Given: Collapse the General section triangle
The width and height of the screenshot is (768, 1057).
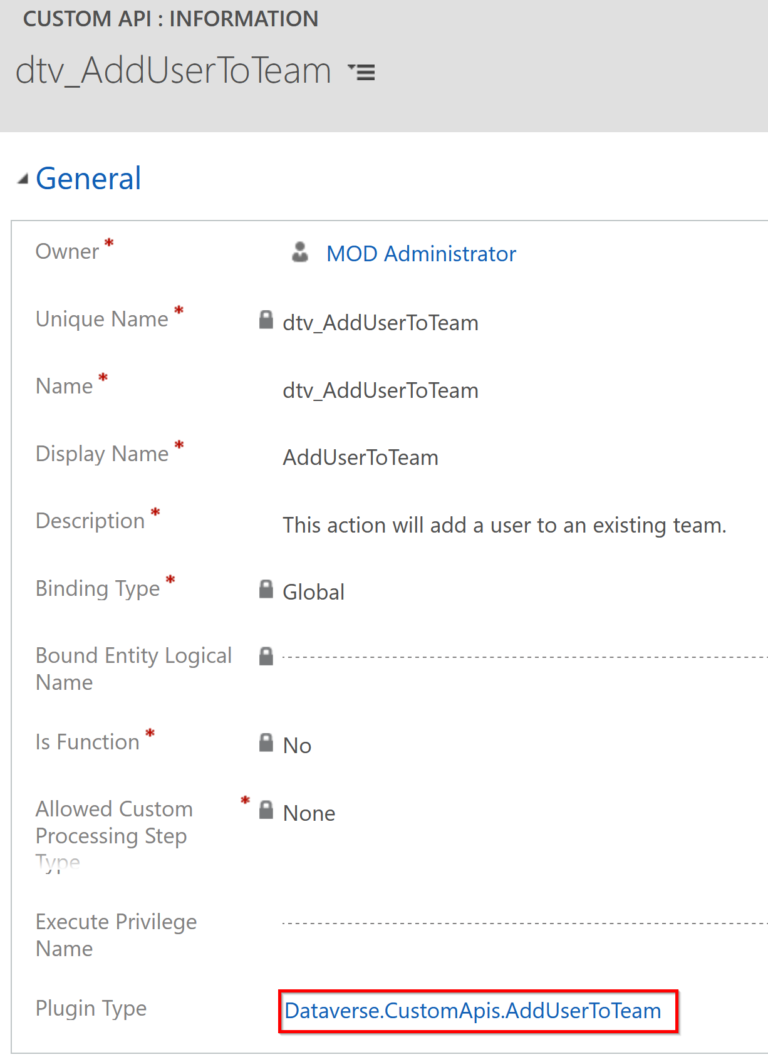Looking at the screenshot, I should 23,179.
